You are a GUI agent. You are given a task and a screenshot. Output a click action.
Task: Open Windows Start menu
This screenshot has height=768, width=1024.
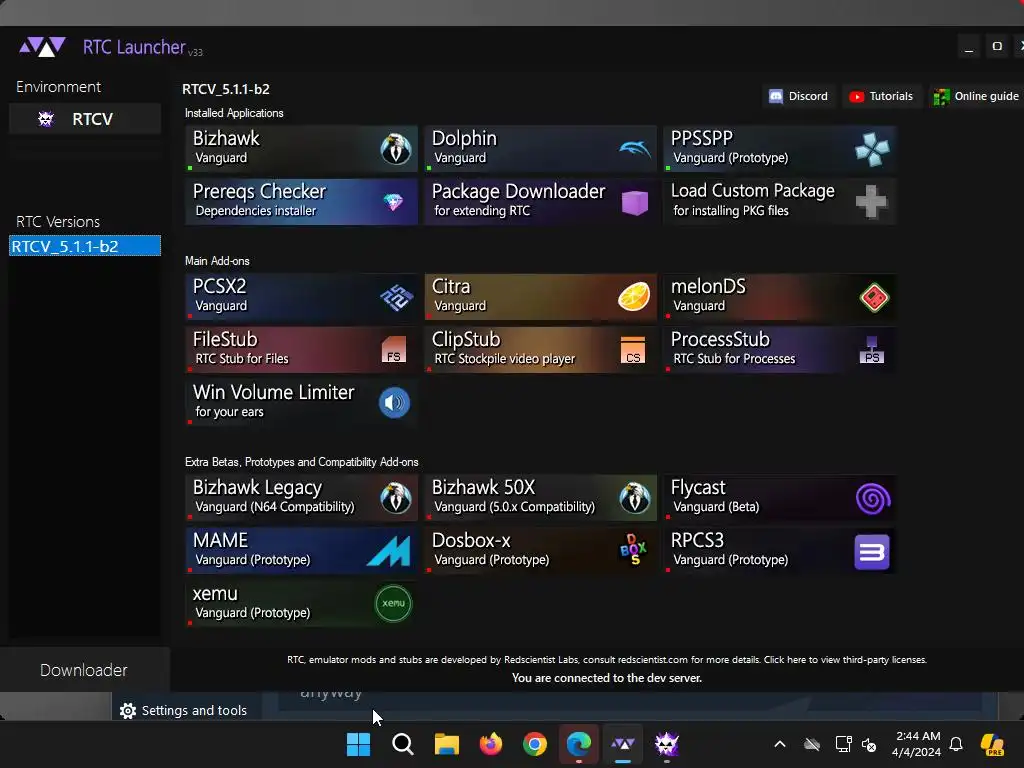359,744
